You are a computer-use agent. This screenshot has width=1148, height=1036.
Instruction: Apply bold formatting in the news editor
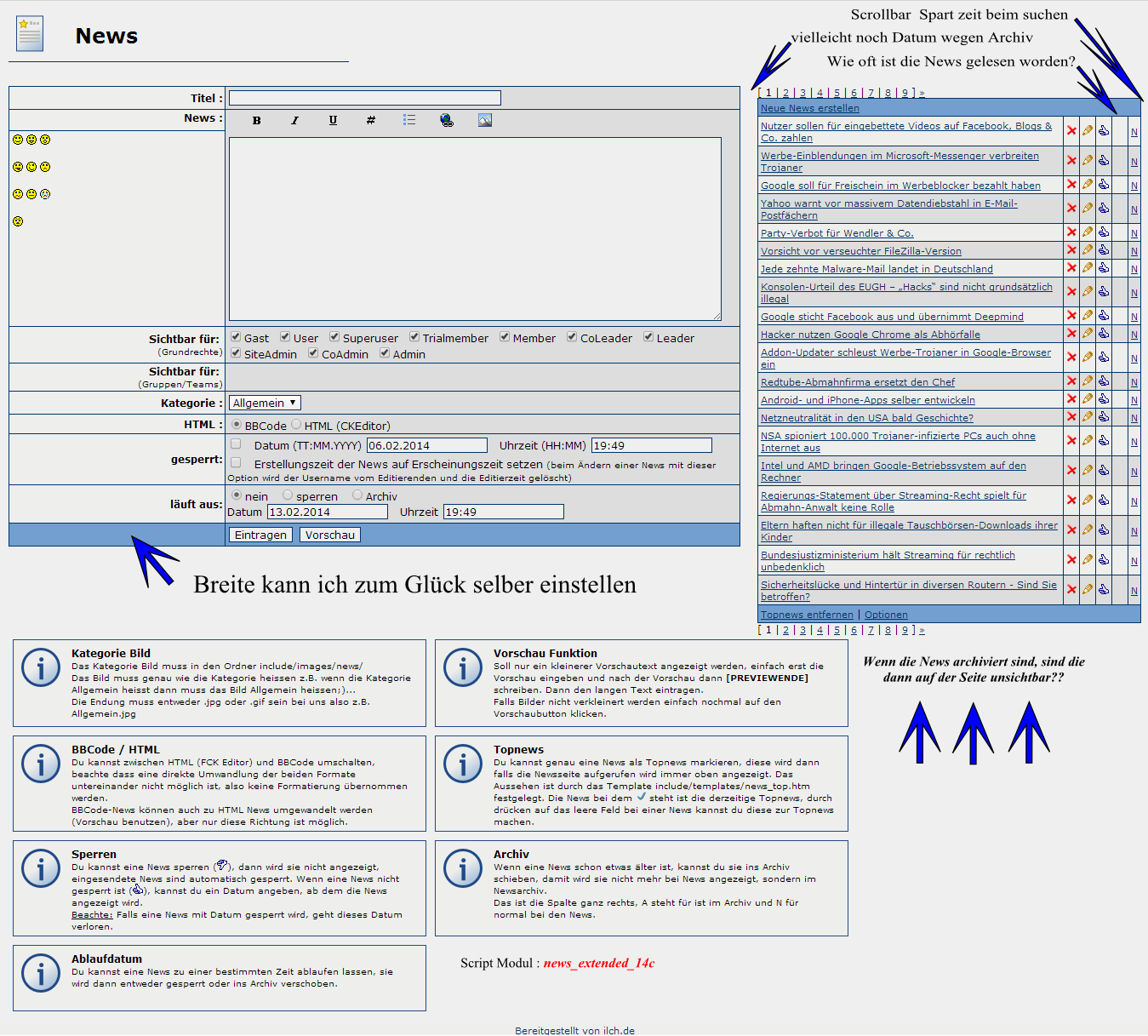coord(256,120)
